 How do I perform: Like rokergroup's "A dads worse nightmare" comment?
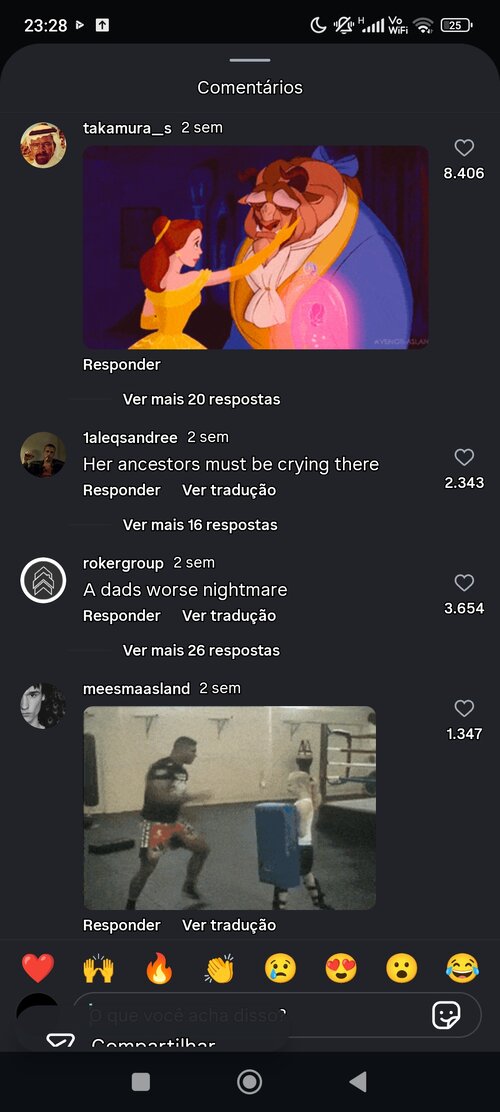464,582
